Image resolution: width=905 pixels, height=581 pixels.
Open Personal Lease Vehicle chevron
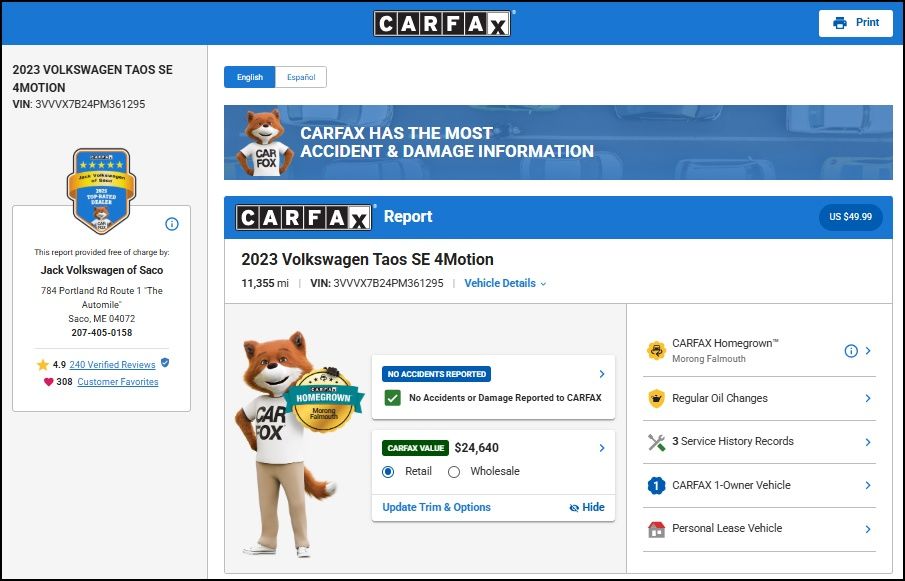pyautogui.click(x=868, y=529)
